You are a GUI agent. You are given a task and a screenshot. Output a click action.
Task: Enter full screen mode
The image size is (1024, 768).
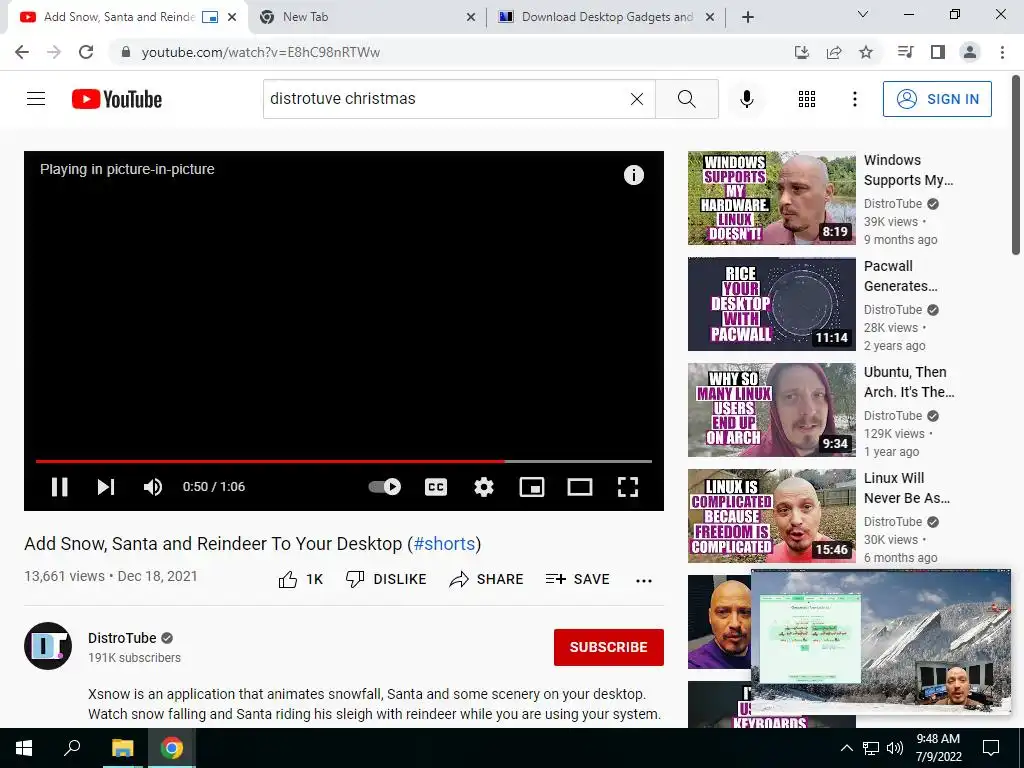(628, 487)
